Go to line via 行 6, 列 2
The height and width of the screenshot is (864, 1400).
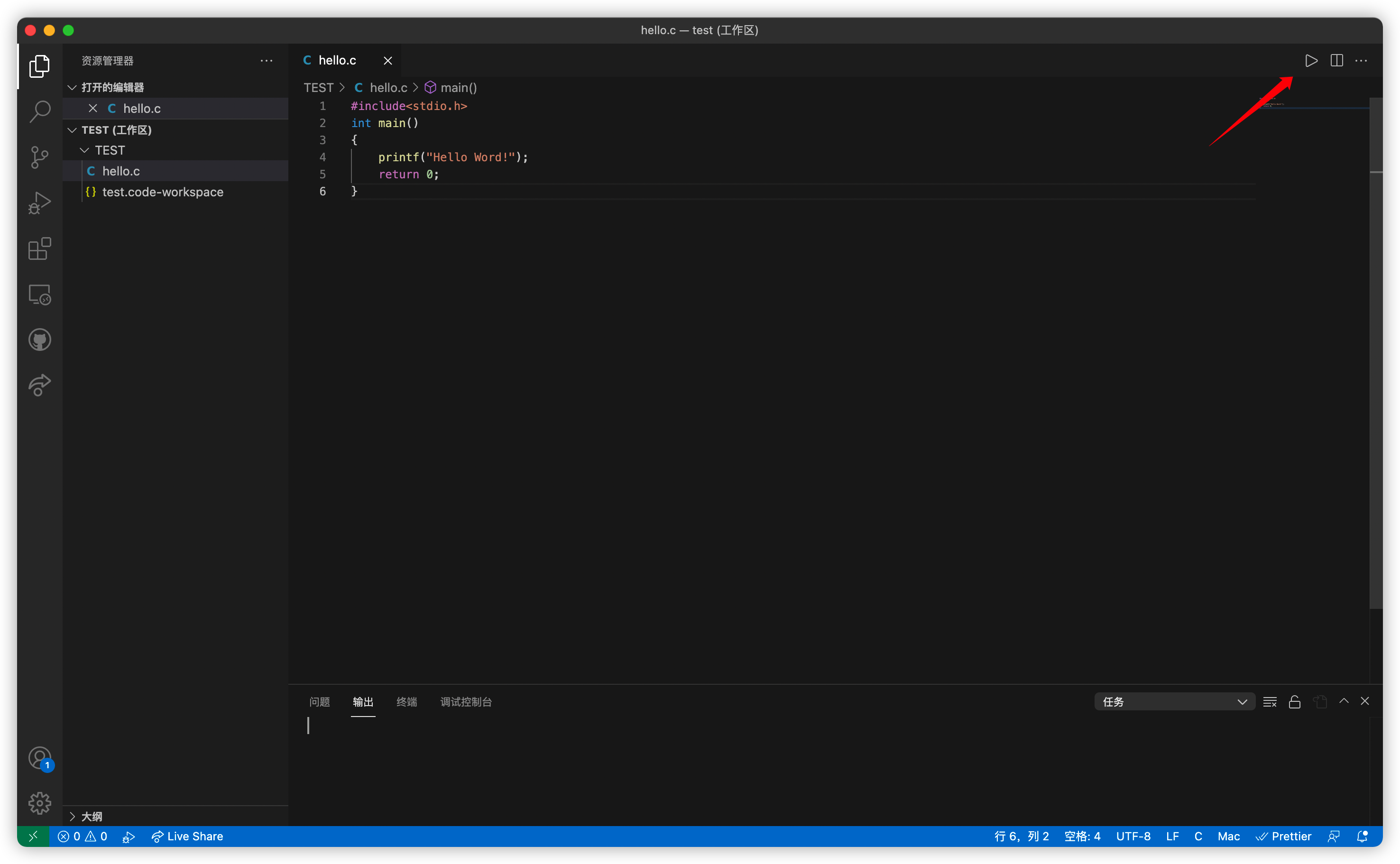pyautogui.click(x=1021, y=836)
